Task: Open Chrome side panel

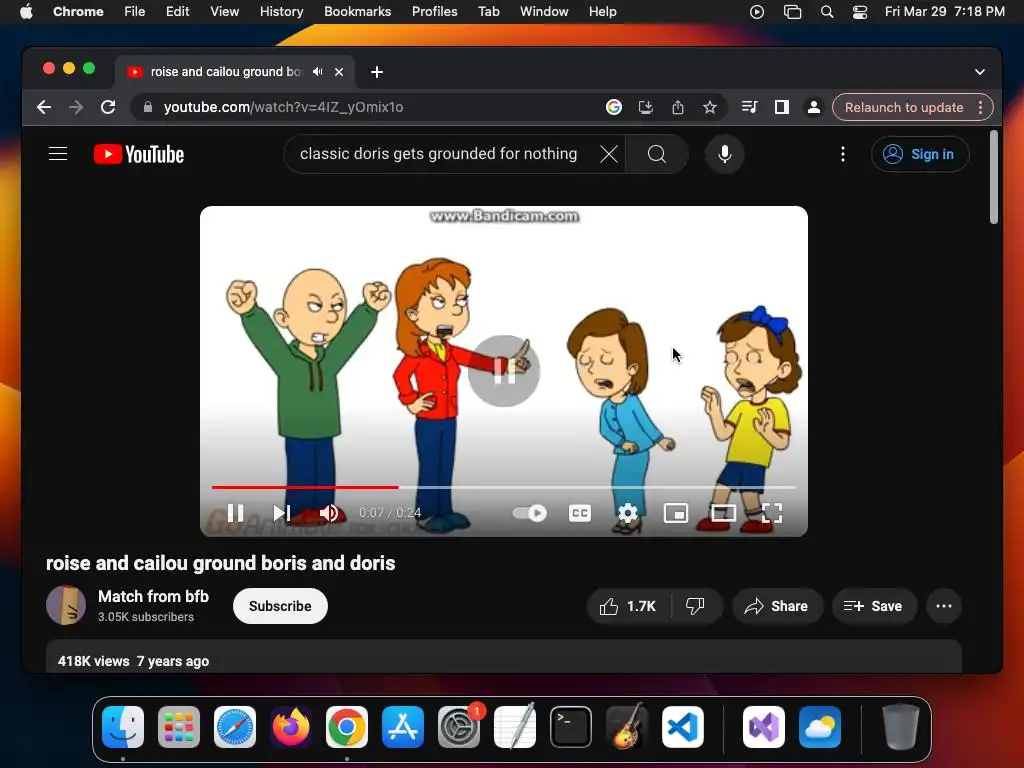Action: pyautogui.click(x=782, y=107)
